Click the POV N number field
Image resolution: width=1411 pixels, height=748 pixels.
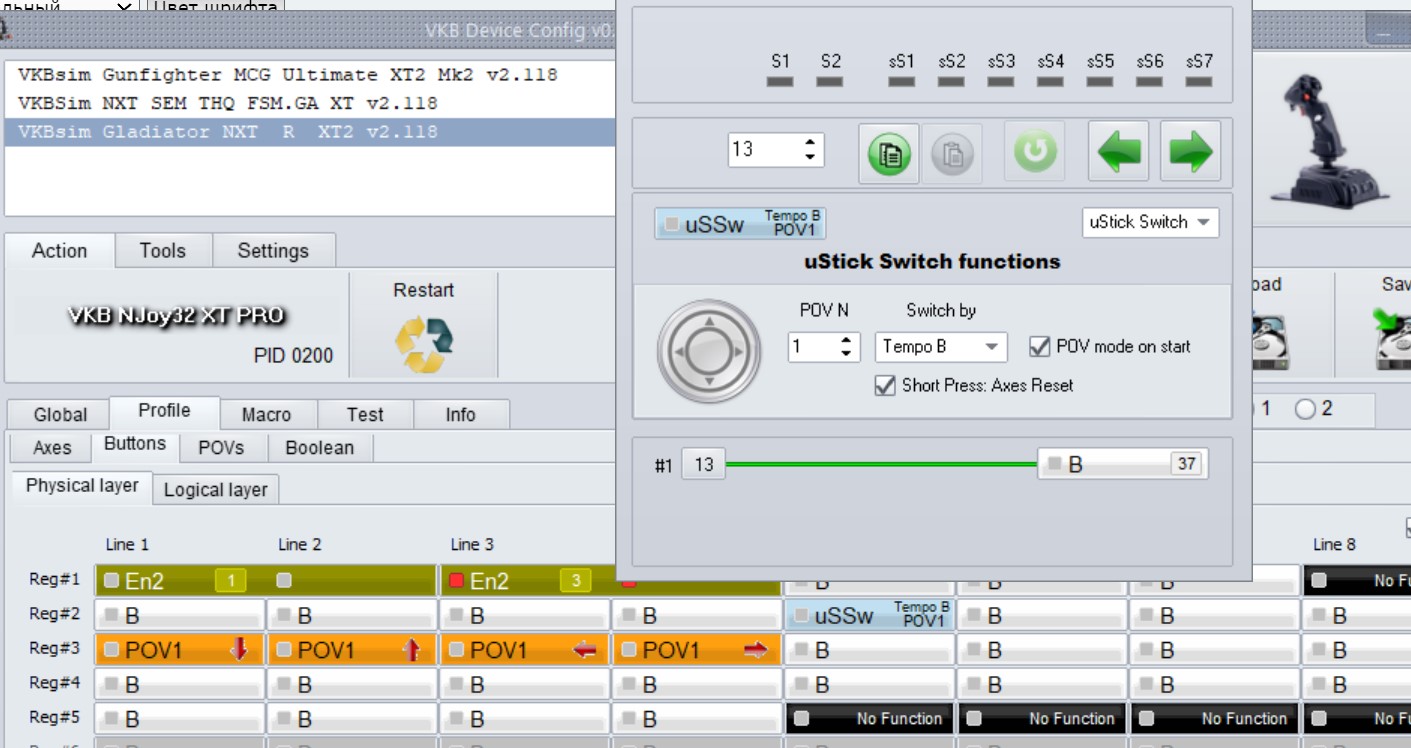click(x=813, y=347)
